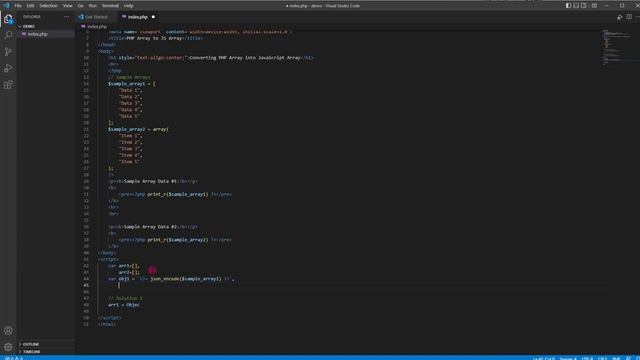
Task: Open the Manage gear icon
Action: 8,347
